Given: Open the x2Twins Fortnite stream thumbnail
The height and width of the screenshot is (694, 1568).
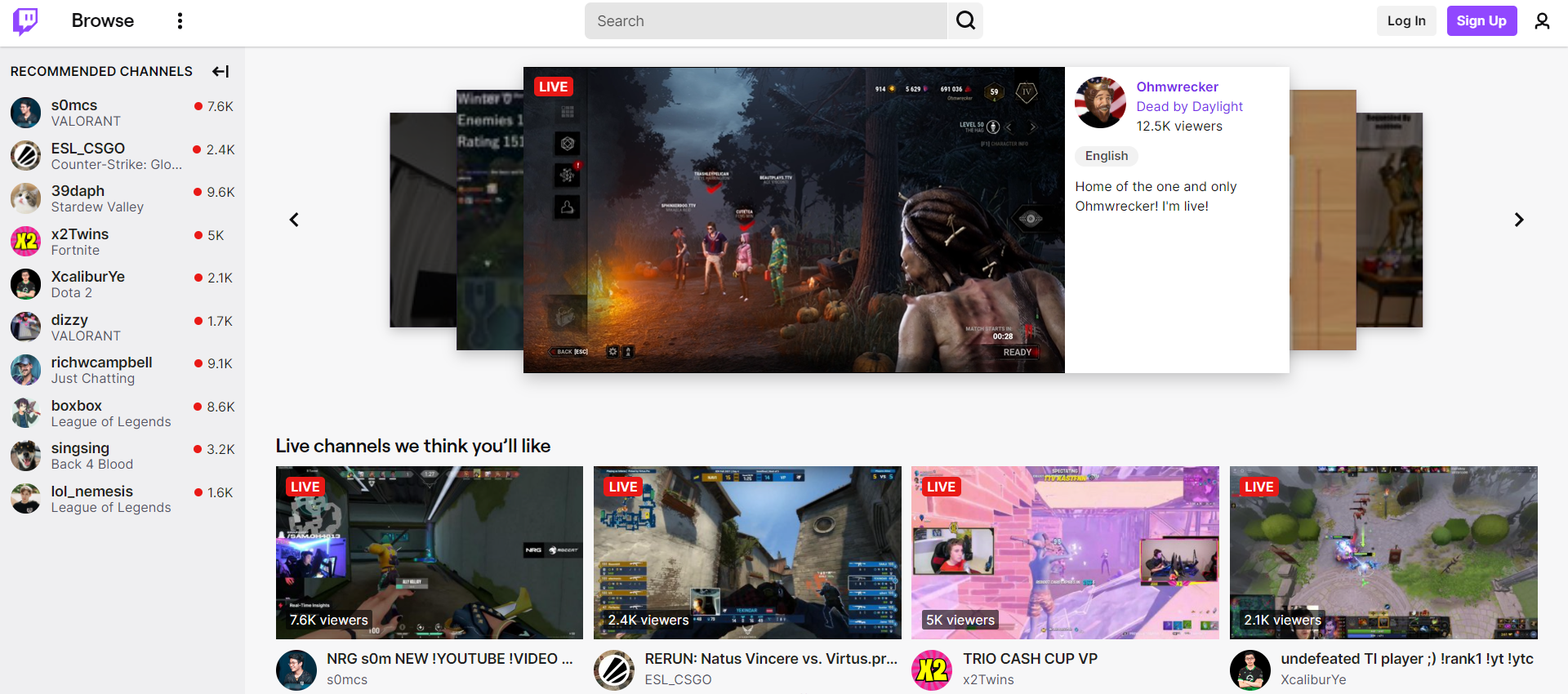Looking at the screenshot, I should point(1065,553).
